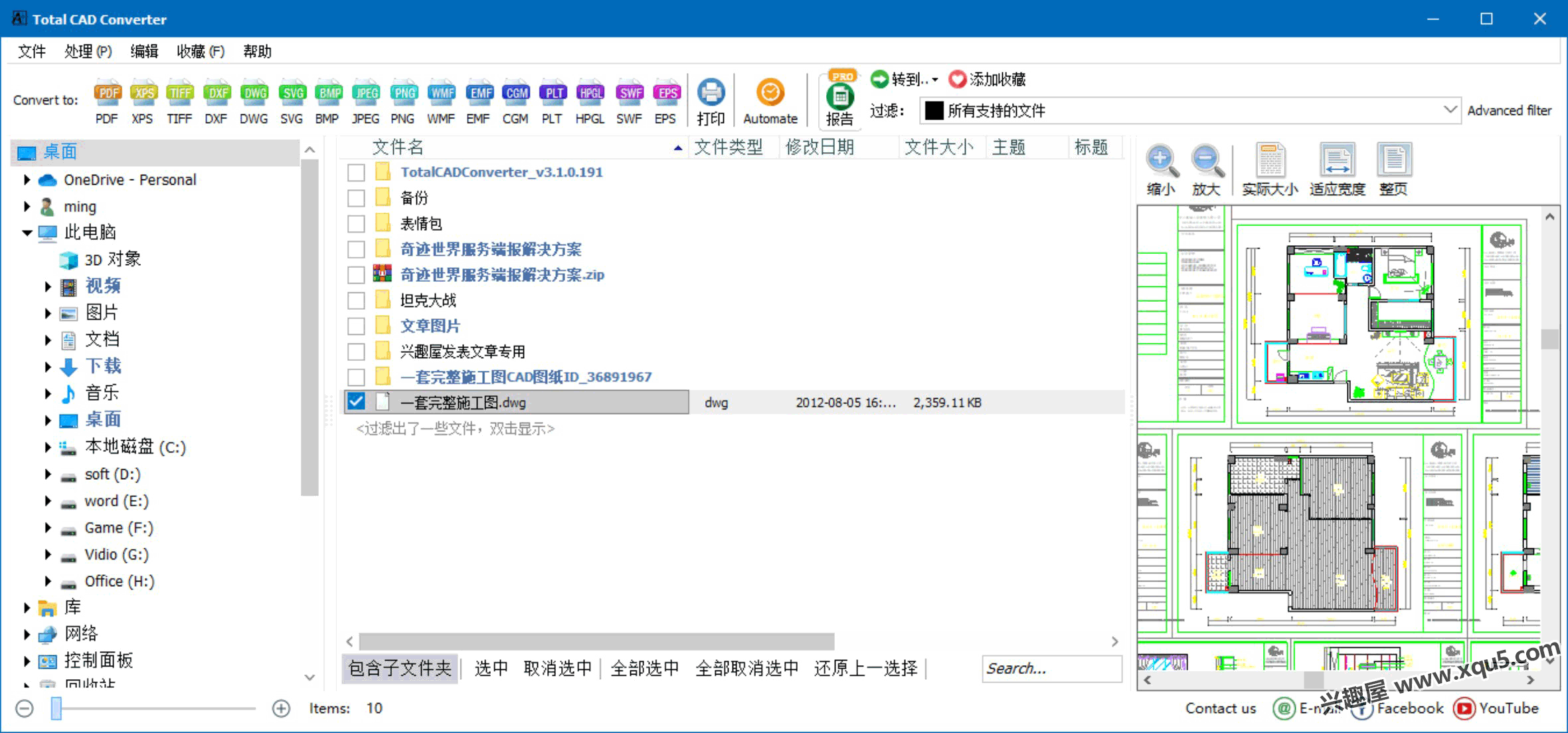This screenshot has height=733, width=1568.
Task: Pick the BMP output icon
Action: point(327,102)
